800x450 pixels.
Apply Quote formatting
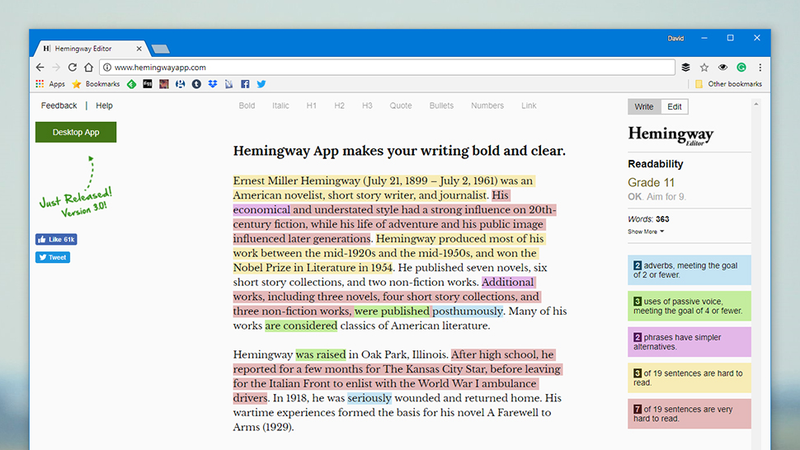[401, 106]
